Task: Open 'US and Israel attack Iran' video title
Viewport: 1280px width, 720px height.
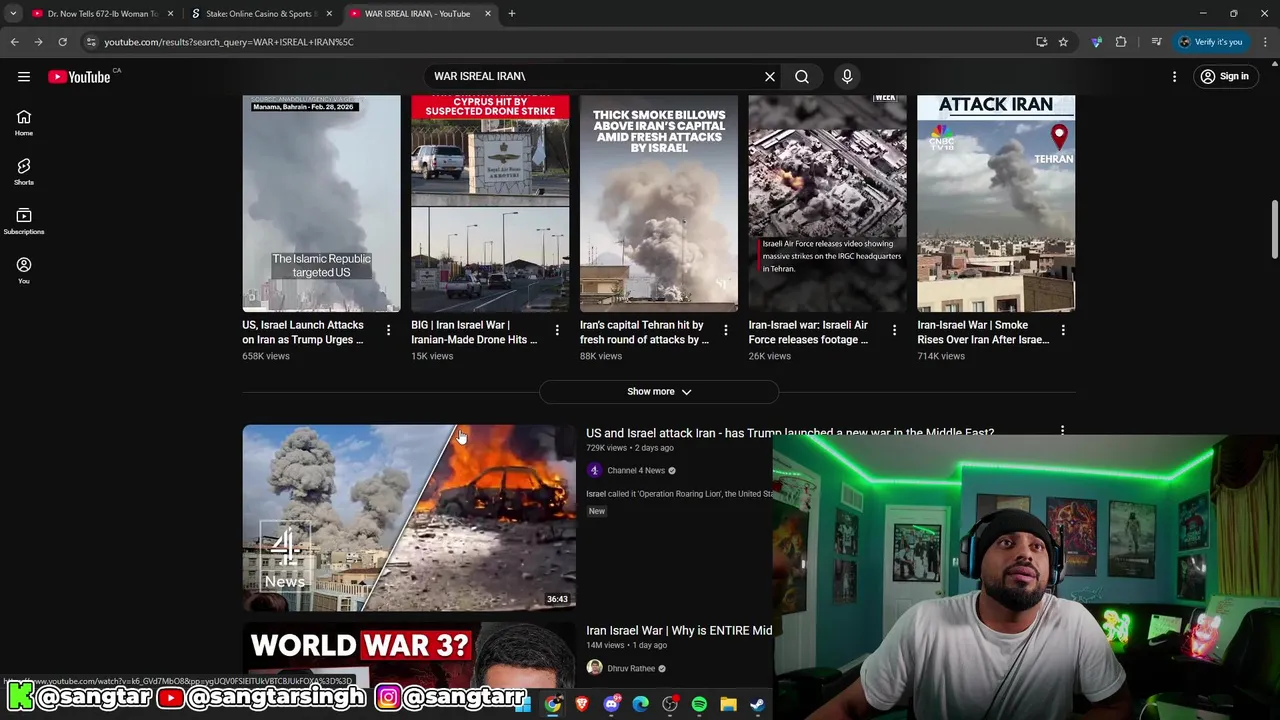Action: [790, 431]
